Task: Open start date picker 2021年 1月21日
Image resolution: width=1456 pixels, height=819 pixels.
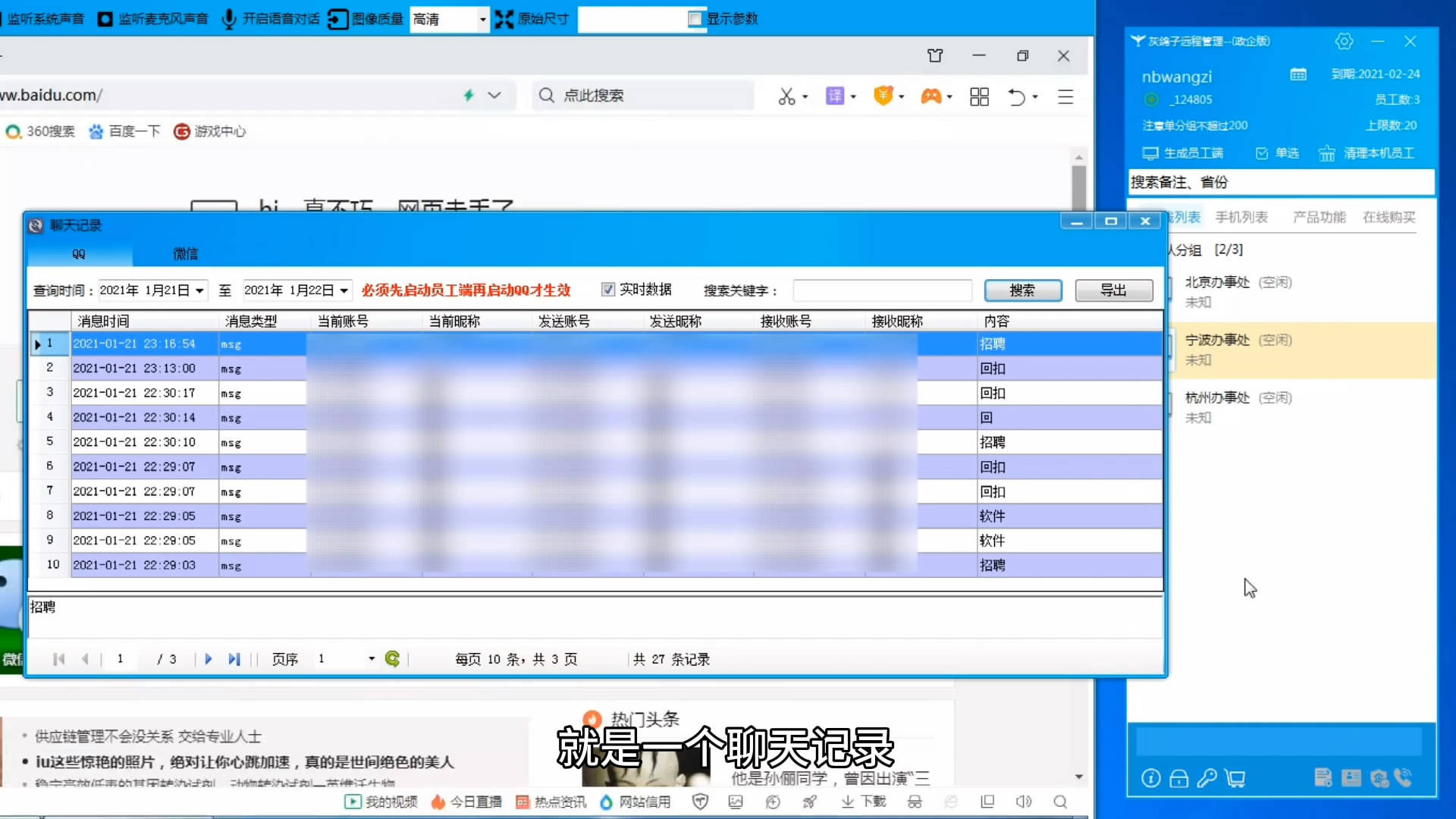Action: 152,290
